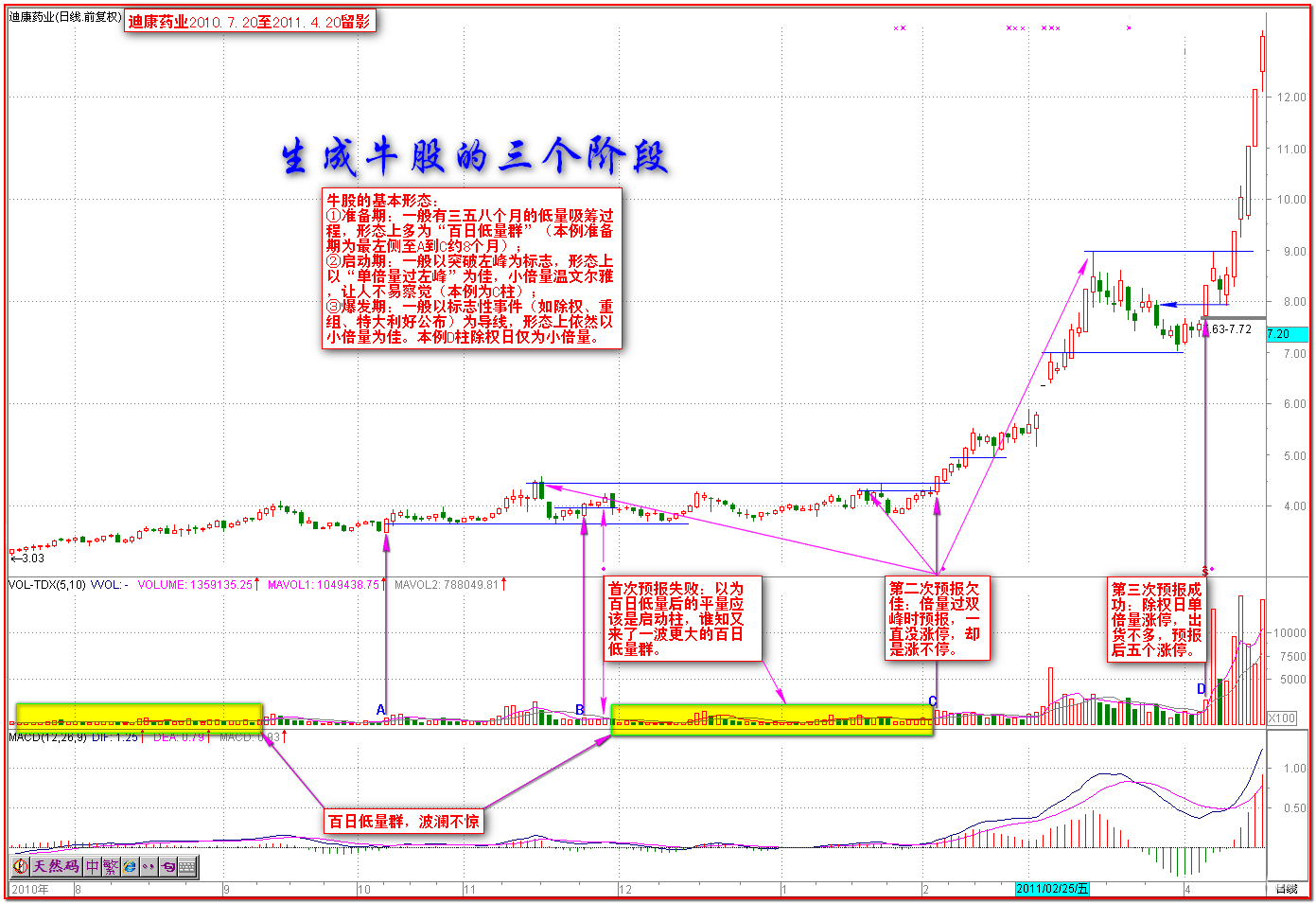
Task: Open the soft keyboard icon
Action: pos(186,866)
